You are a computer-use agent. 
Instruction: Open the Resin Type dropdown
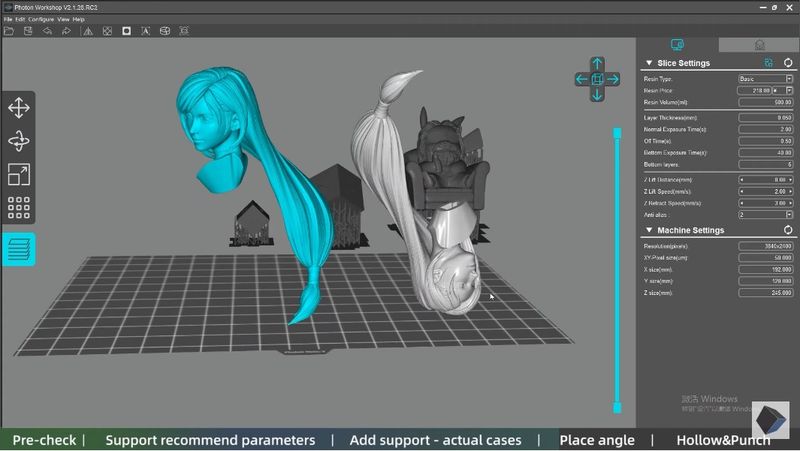[x=765, y=78]
